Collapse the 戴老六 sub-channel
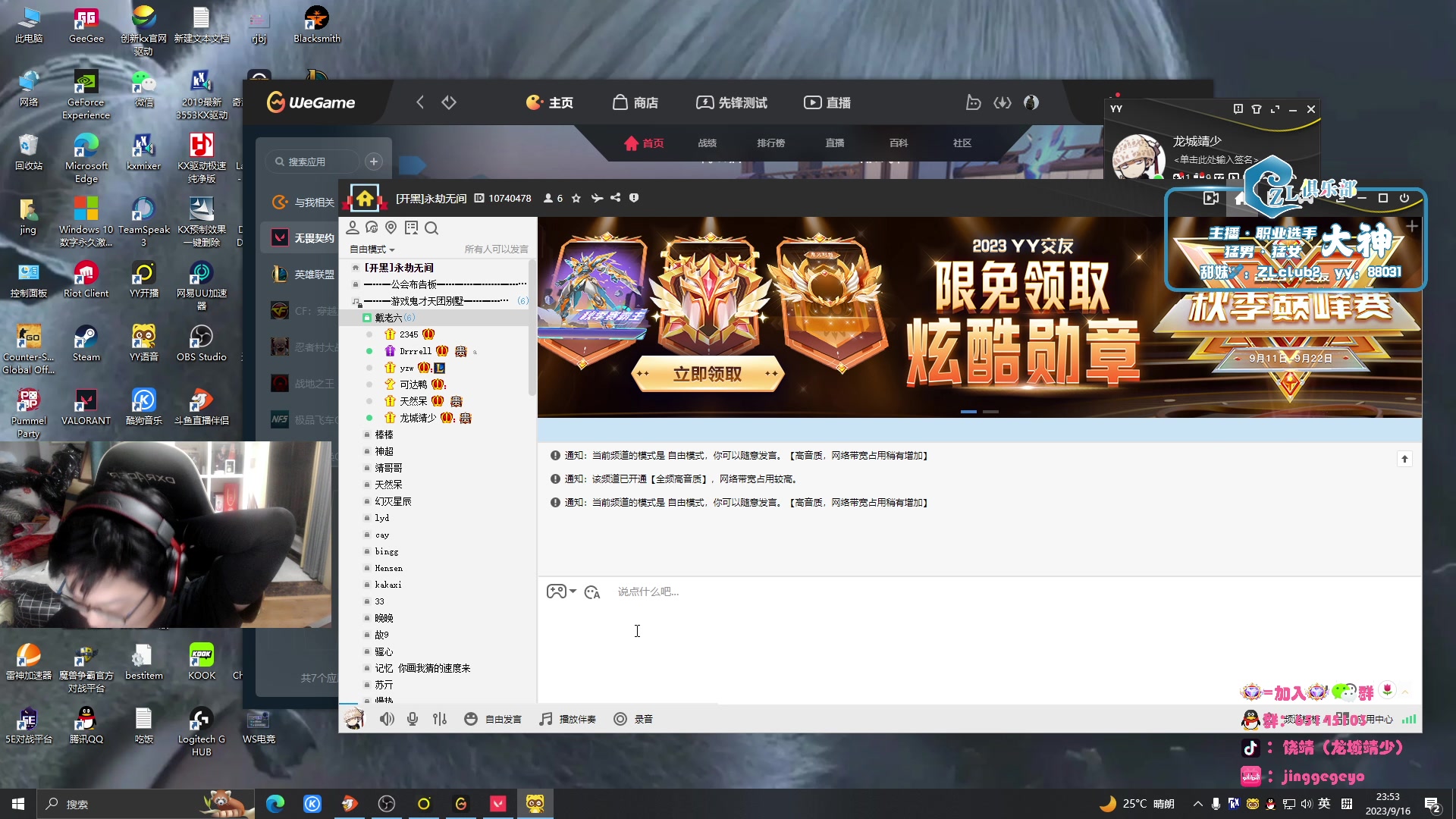The width and height of the screenshot is (1456, 819). tap(367, 318)
